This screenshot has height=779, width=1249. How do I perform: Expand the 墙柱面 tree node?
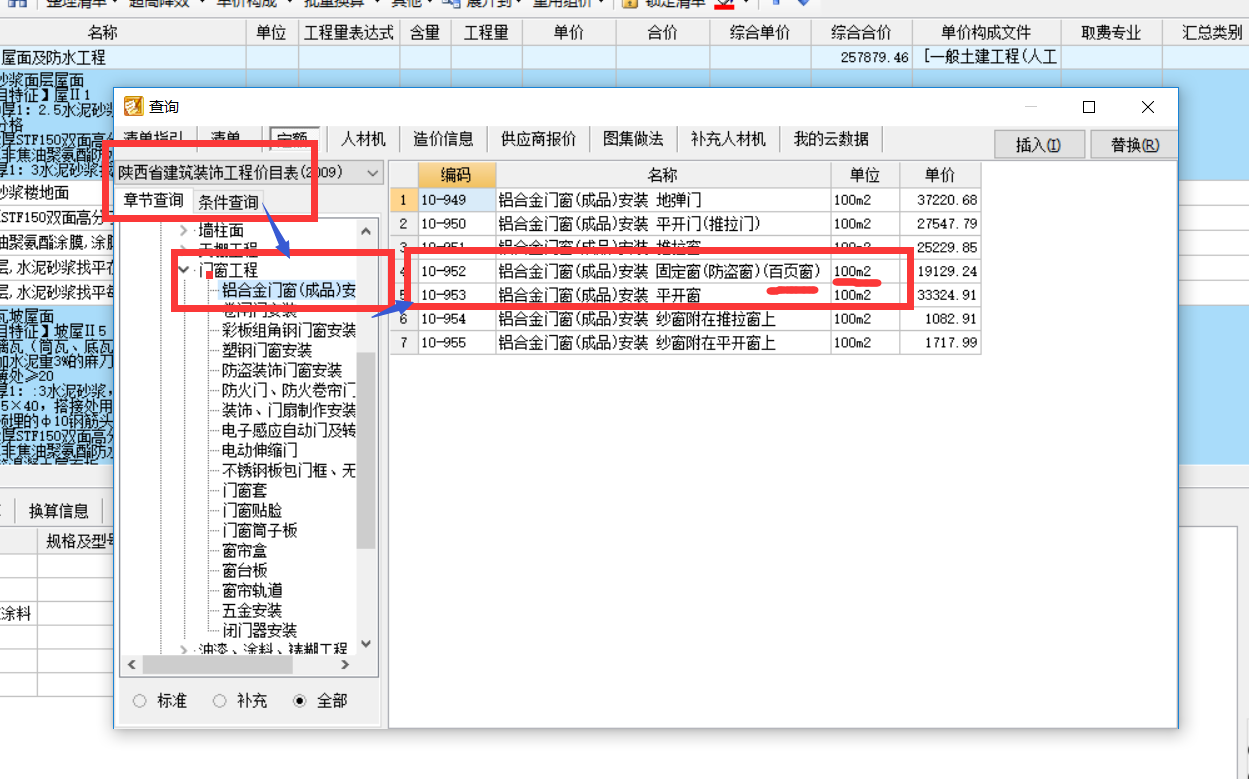(184, 230)
